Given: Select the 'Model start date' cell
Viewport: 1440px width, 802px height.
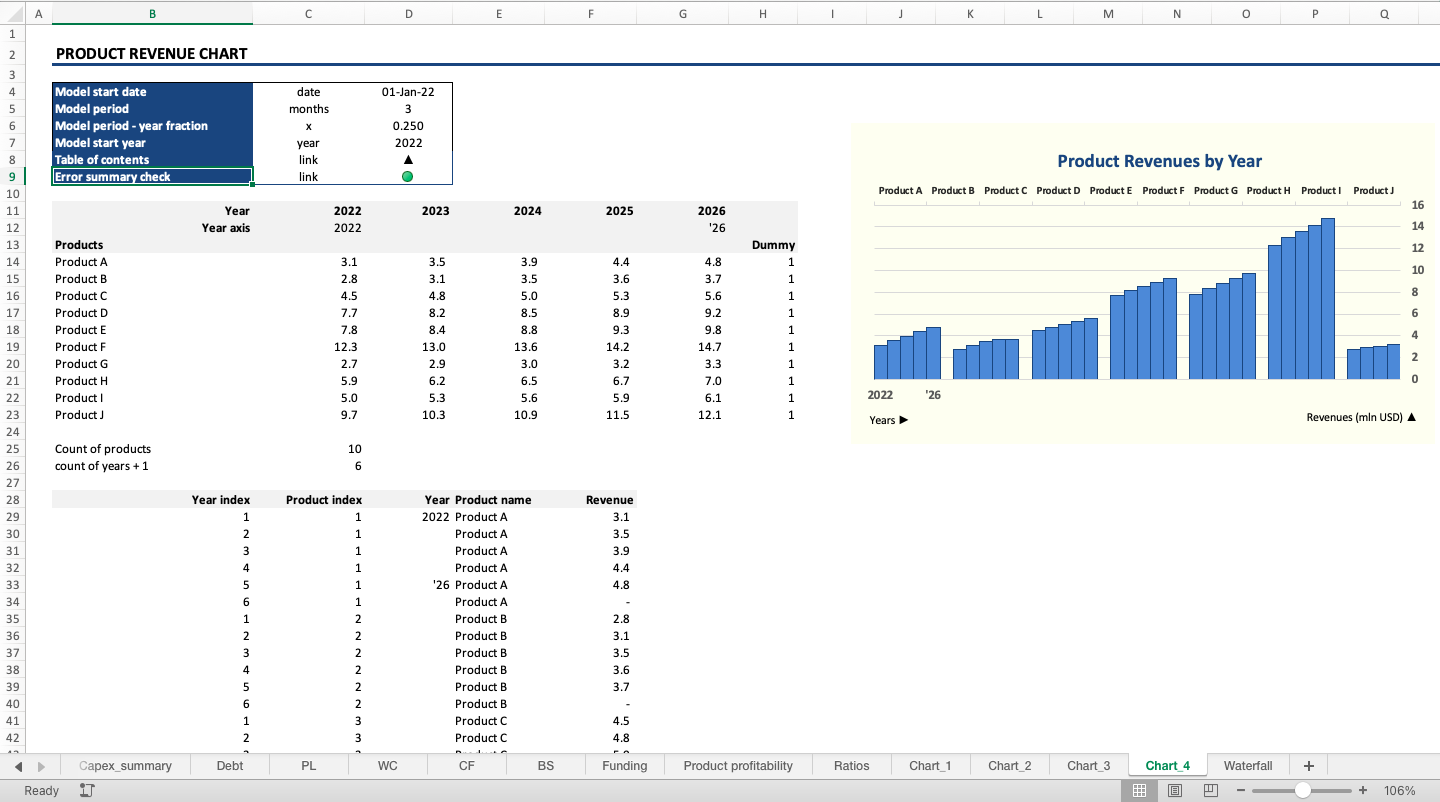Looking at the screenshot, I should 152,92.
